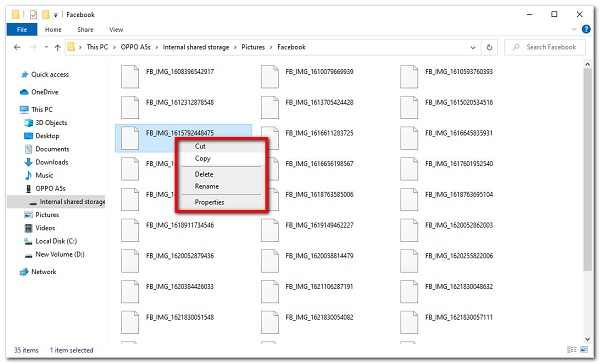
Task: Open recent locations dropdown arrow
Action: (x=46, y=47)
